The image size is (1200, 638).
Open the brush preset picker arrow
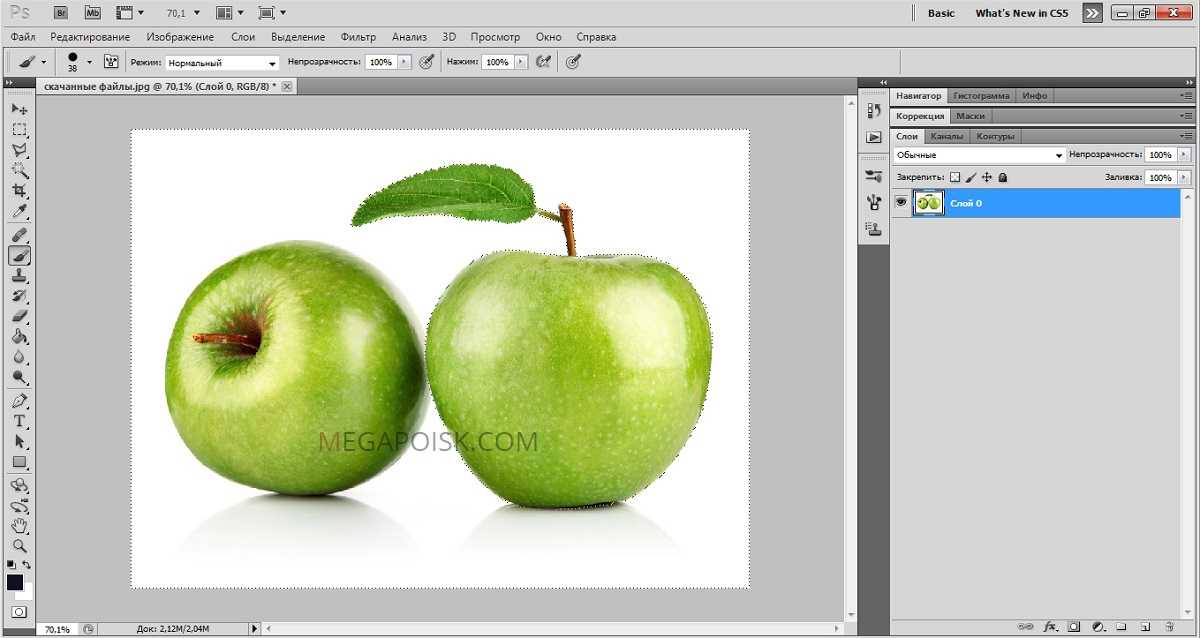click(x=89, y=62)
